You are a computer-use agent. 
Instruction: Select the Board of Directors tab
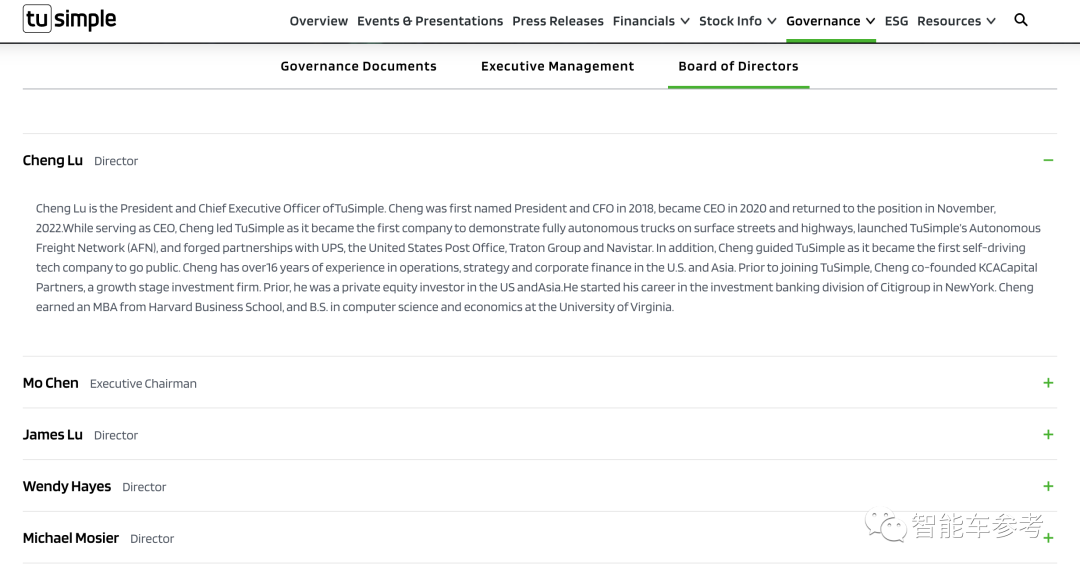click(x=738, y=66)
